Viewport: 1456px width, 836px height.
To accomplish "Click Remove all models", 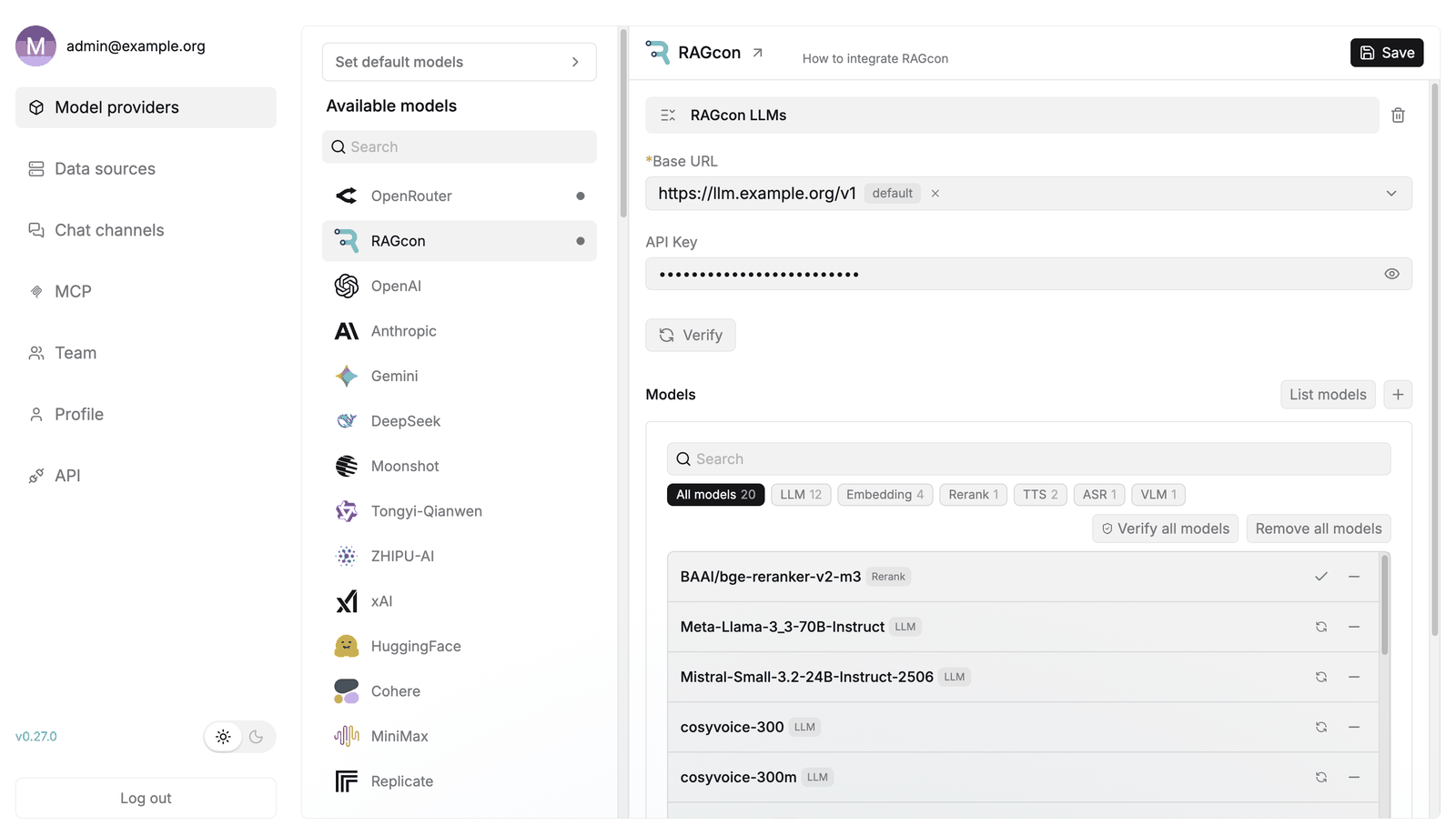I will (x=1319, y=529).
